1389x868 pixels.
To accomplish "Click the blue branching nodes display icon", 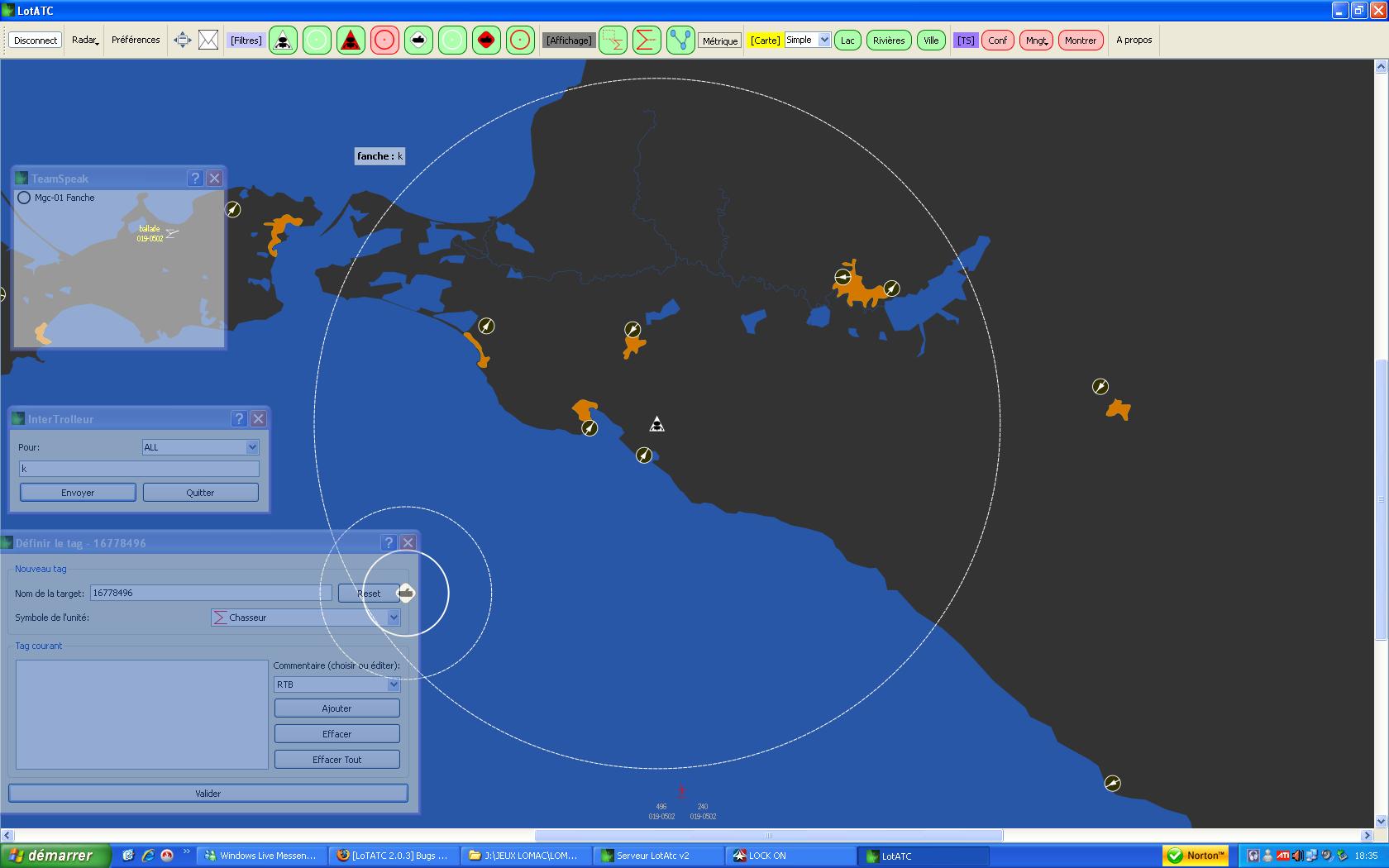I will click(x=680, y=40).
